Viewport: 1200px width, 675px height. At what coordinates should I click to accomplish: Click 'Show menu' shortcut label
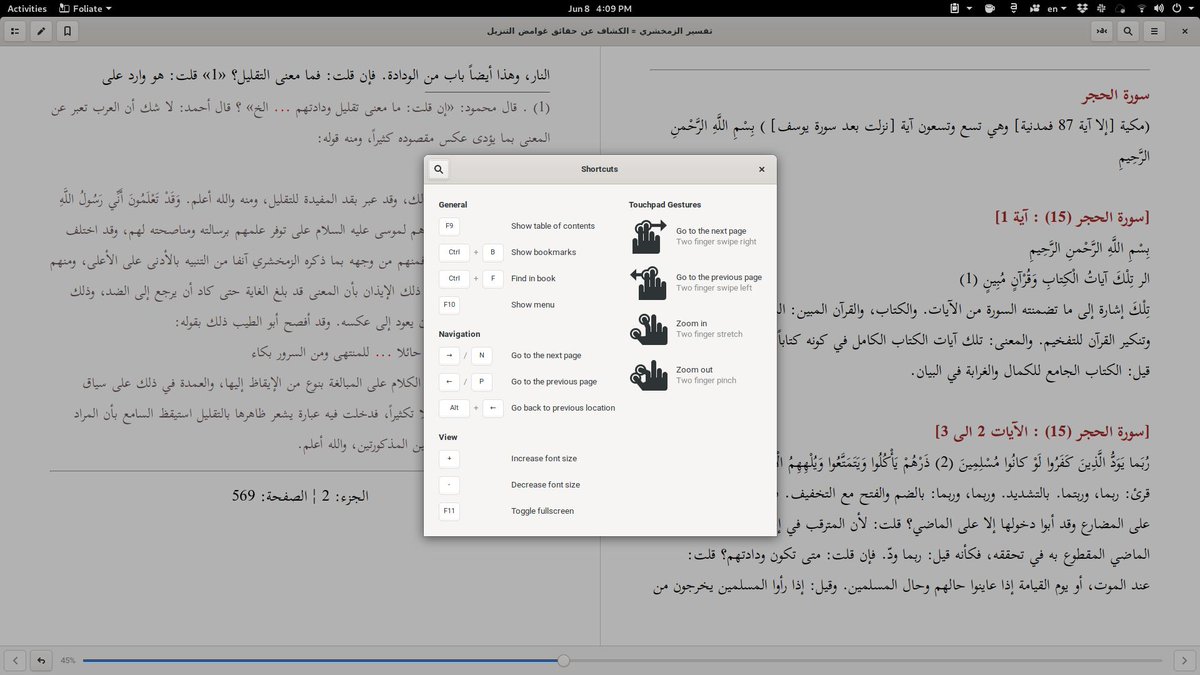pyautogui.click(x=533, y=304)
